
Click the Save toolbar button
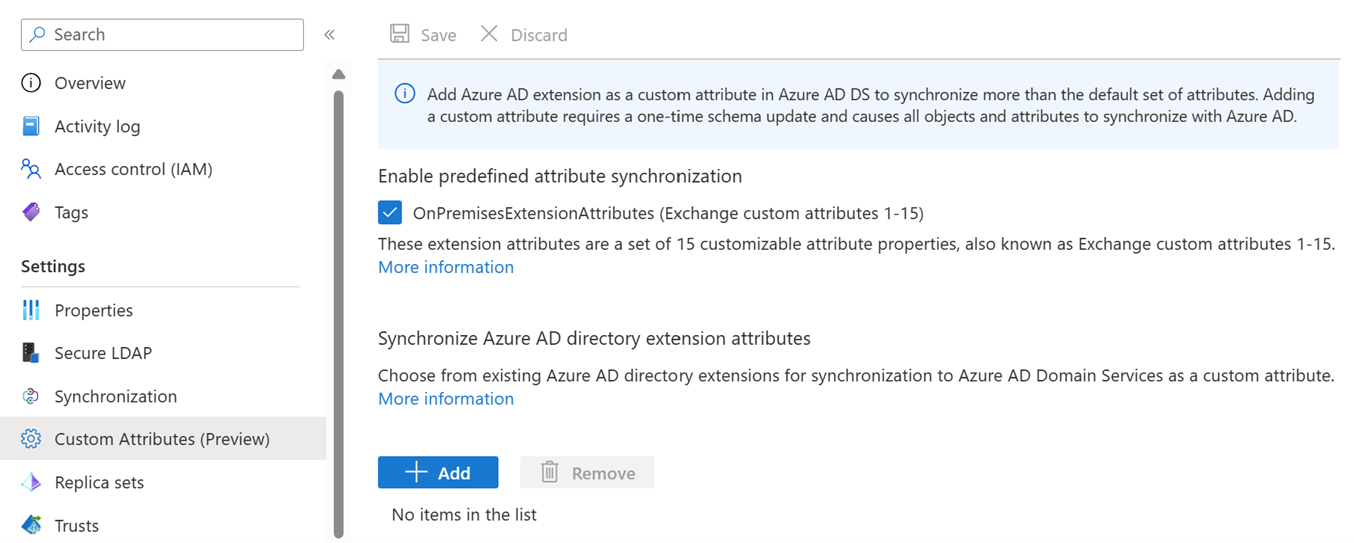[423, 35]
